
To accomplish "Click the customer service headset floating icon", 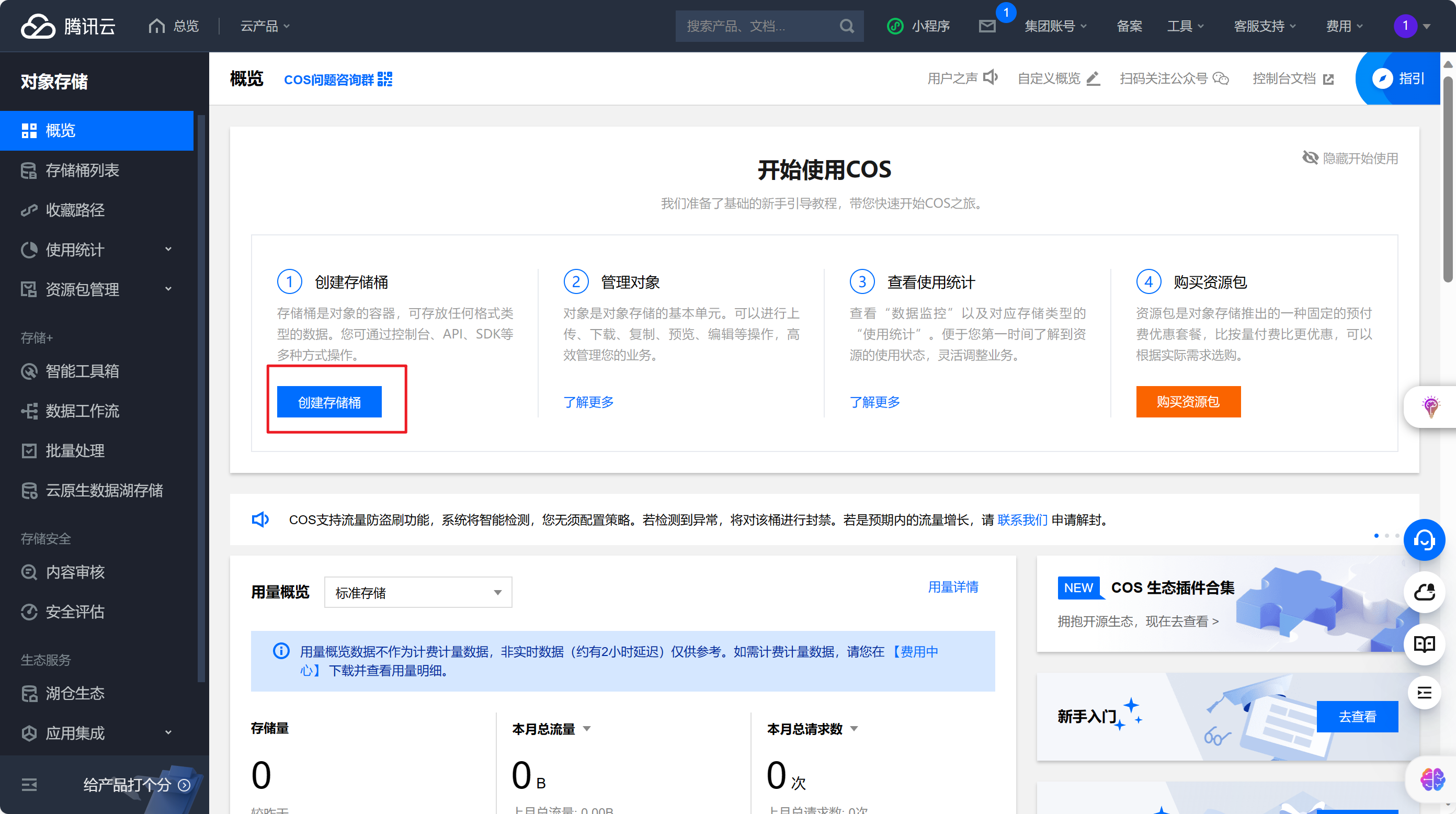I will pos(1424,540).
